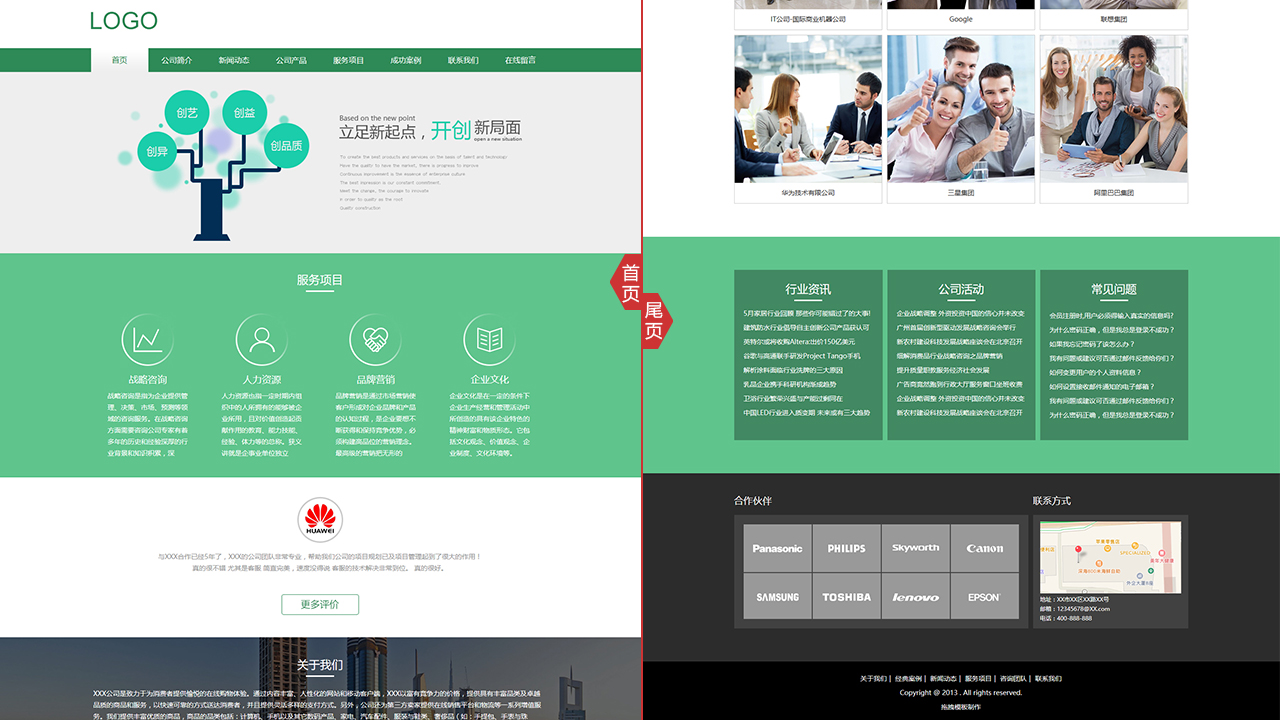Viewport: 1280px width, 720px height.
Task: Click the contact map image
Action: coord(1110,558)
